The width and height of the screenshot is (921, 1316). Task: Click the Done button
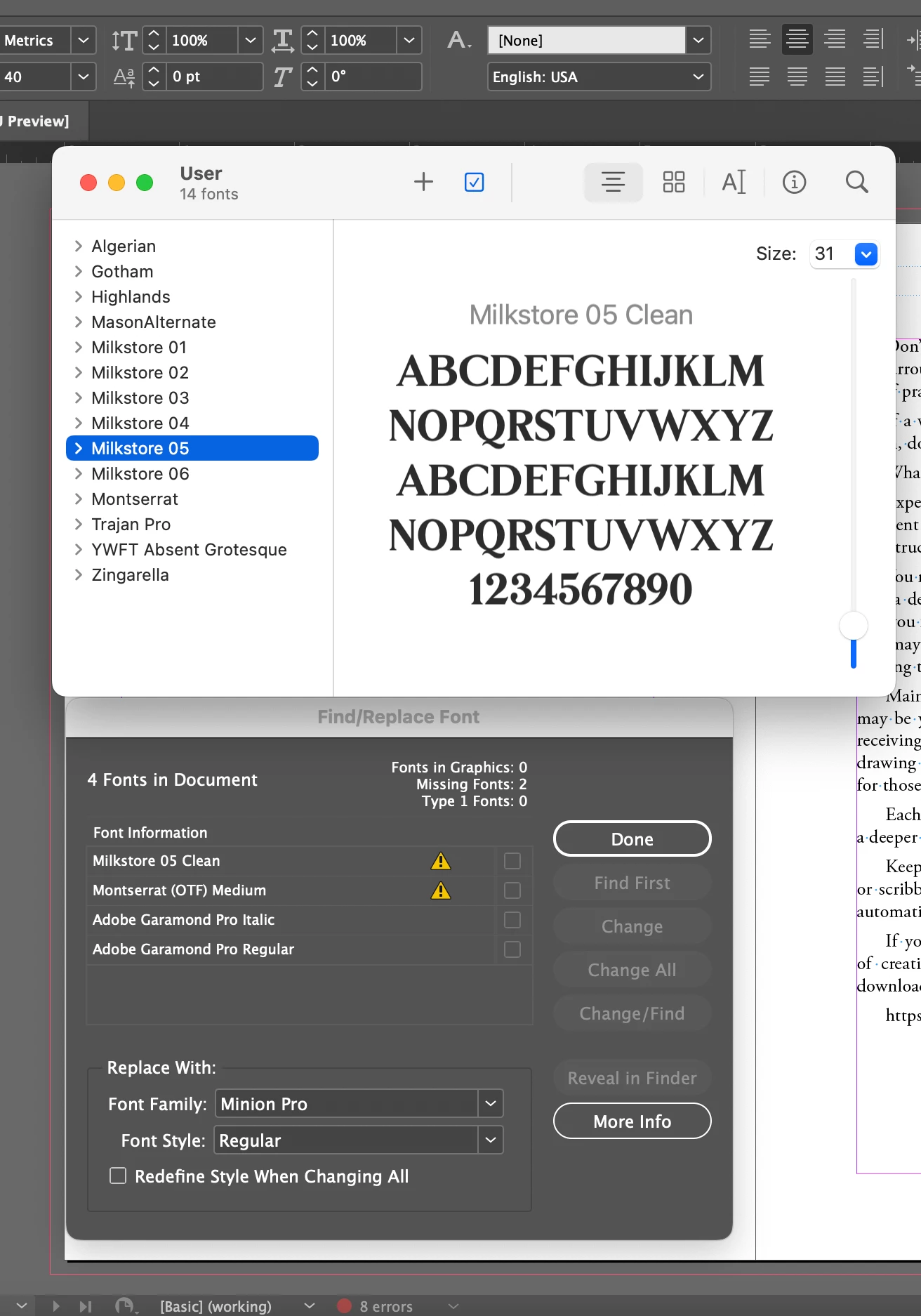point(632,838)
